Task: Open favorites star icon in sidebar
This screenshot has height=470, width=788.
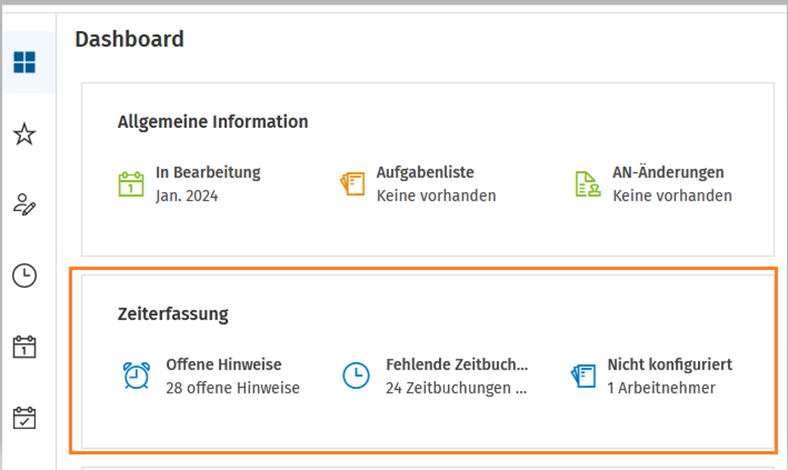Action: click(x=25, y=134)
